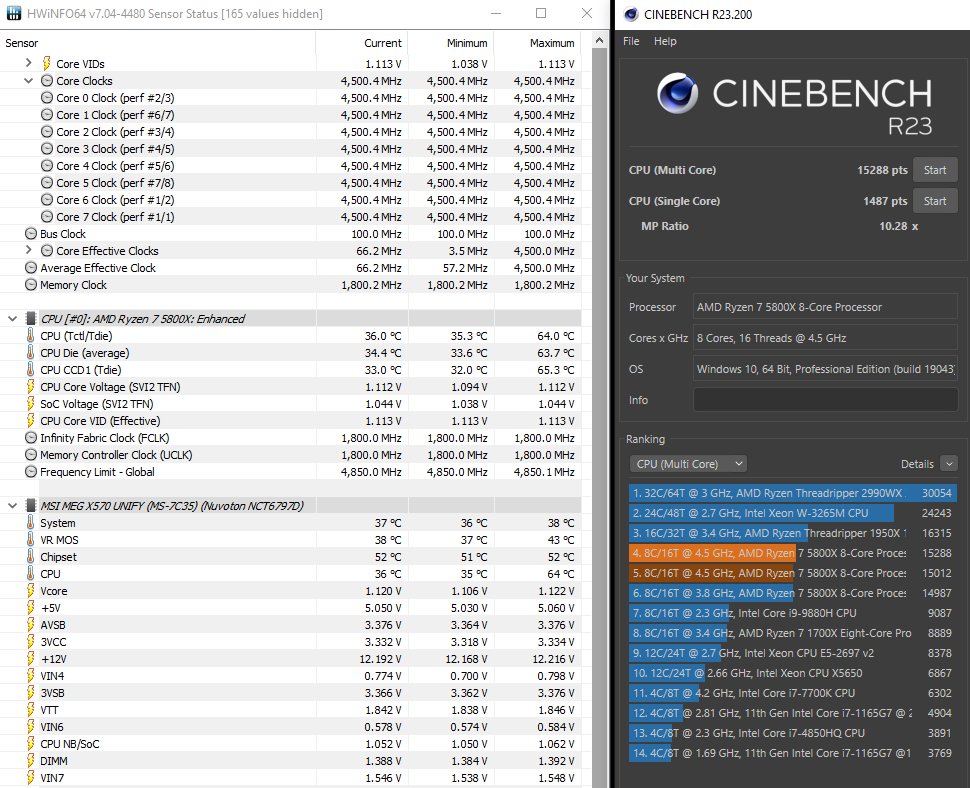Select ranking entry 8 Ryzen 7 1700X

pyautogui.click(x=792, y=633)
